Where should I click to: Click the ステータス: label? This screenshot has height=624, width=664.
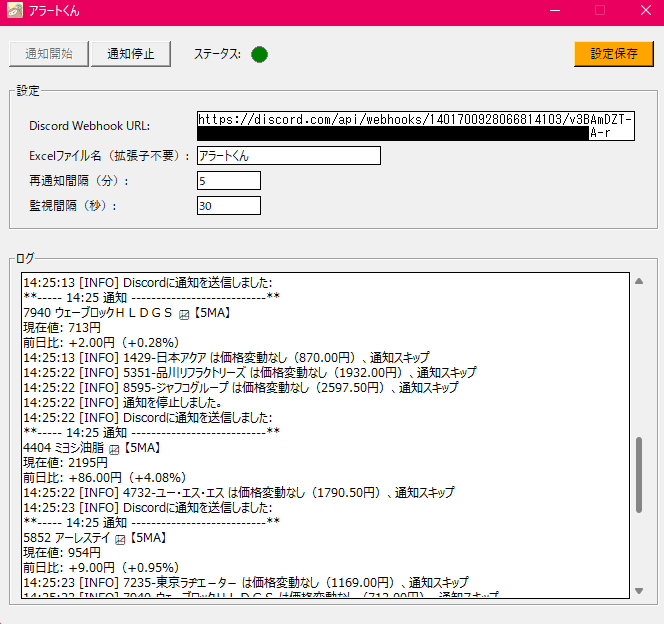coord(217,54)
